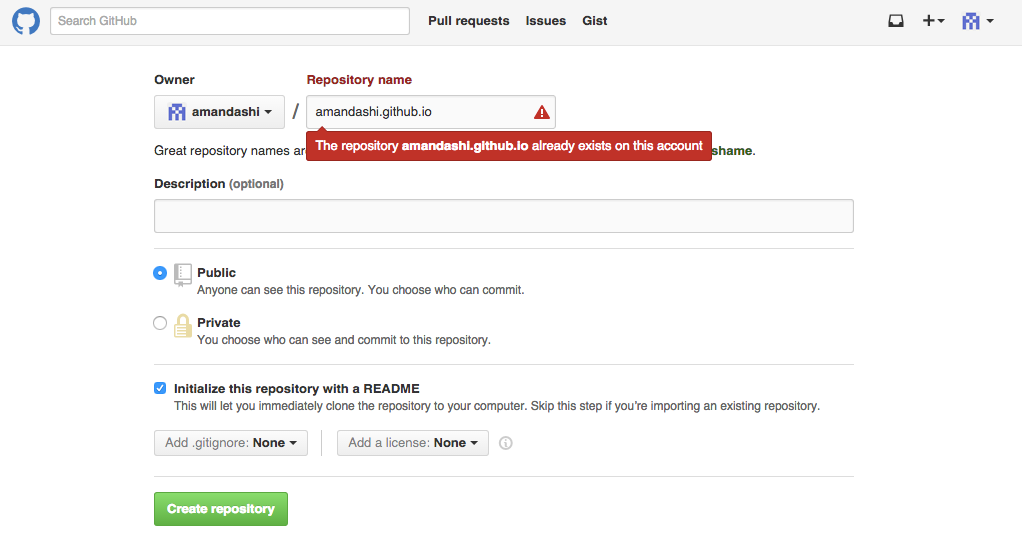The height and width of the screenshot is (560, 1022).
Task: Open the Gist link
Action: (595, 21)
